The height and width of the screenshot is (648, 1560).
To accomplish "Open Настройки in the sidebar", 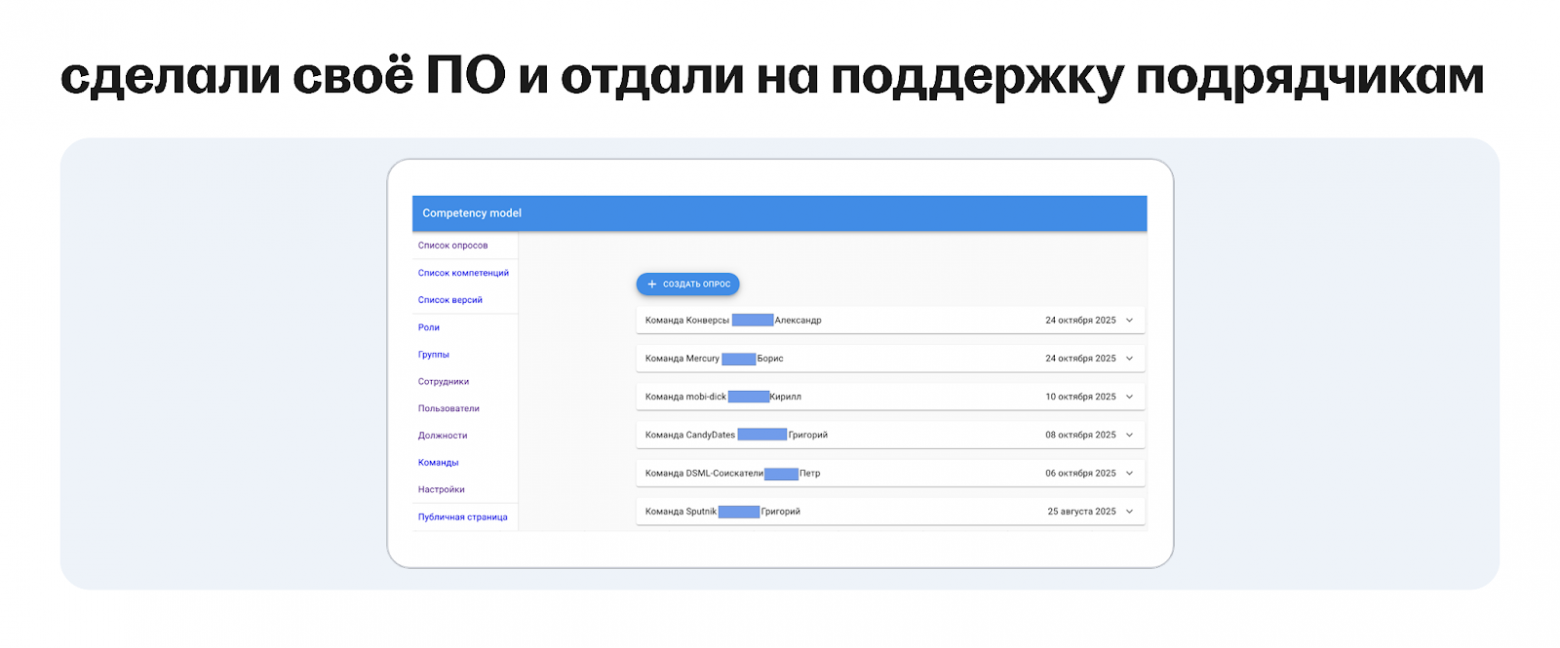I will 441,489.
